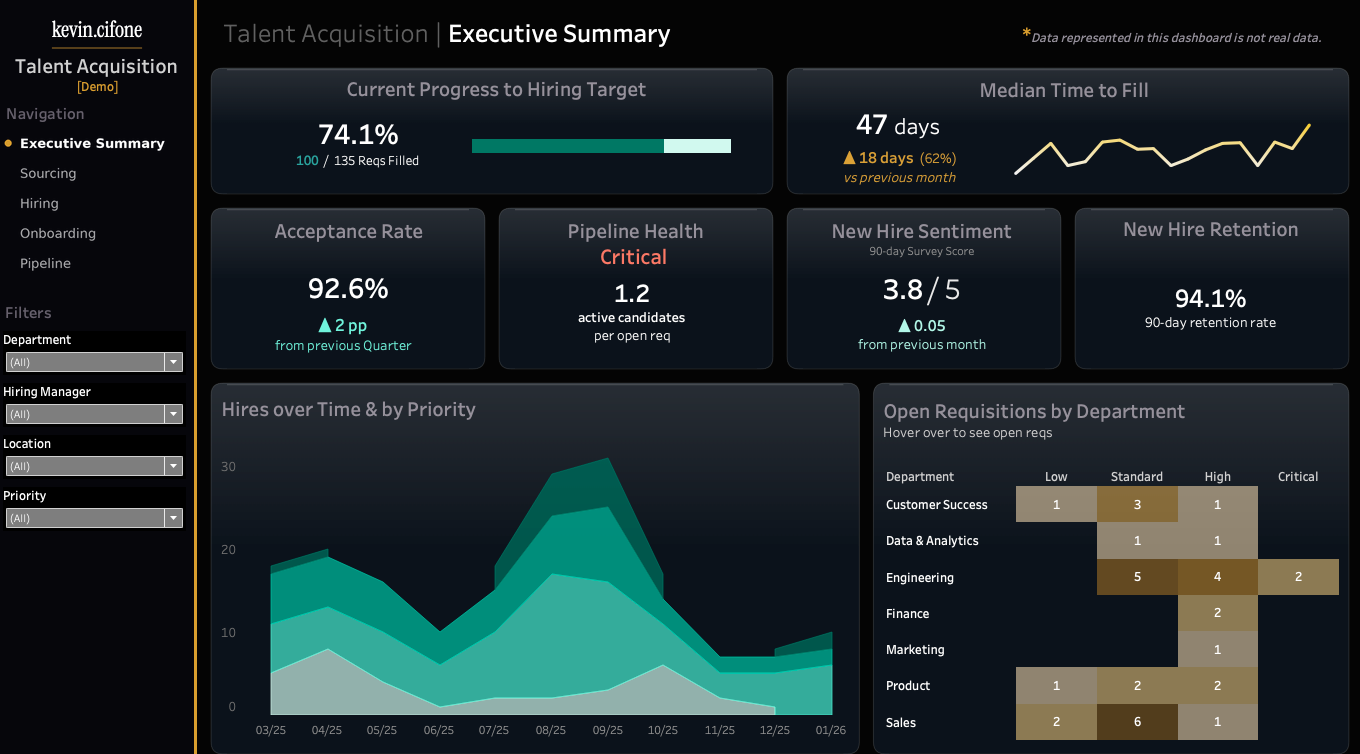
Task: Click the hiring target progress bar
Action: (x=601, y=146)
